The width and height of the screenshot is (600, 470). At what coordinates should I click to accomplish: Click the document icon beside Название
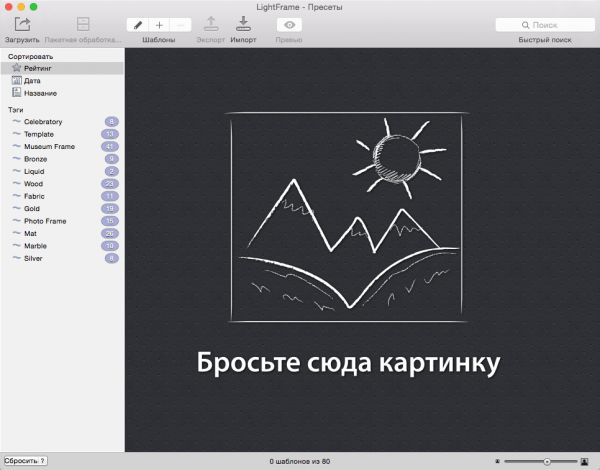pos(16,93)
